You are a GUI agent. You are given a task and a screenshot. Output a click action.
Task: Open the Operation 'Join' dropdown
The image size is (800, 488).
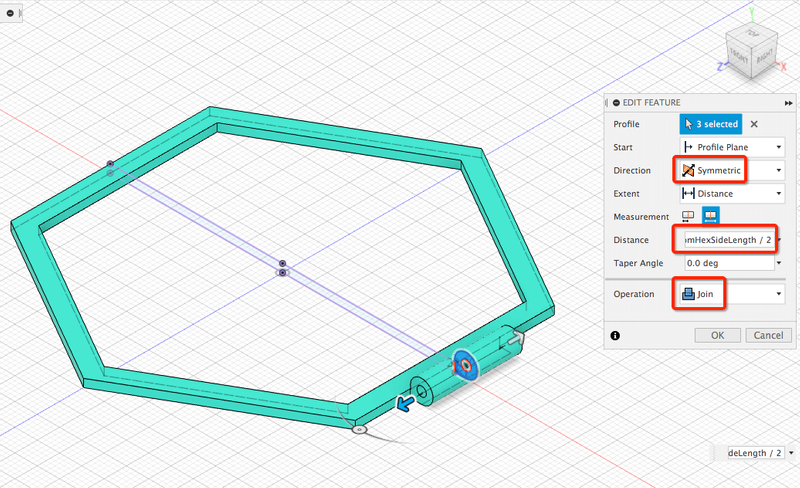(731, 294)
